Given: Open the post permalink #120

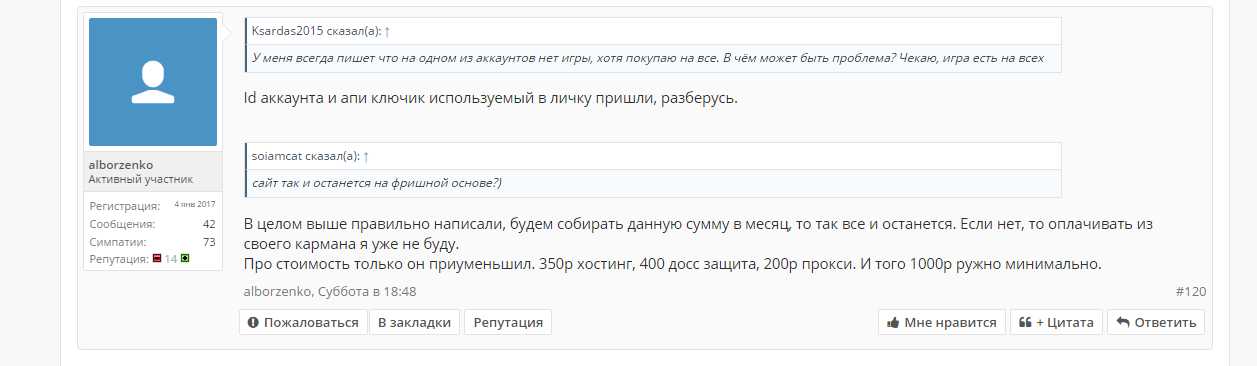Looking at the screenshot, I should pos(1190,292).
